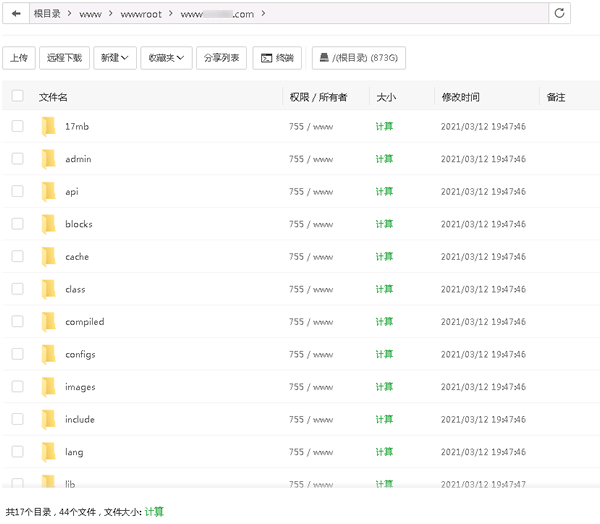Check the api row checkbox

[17, 191]
